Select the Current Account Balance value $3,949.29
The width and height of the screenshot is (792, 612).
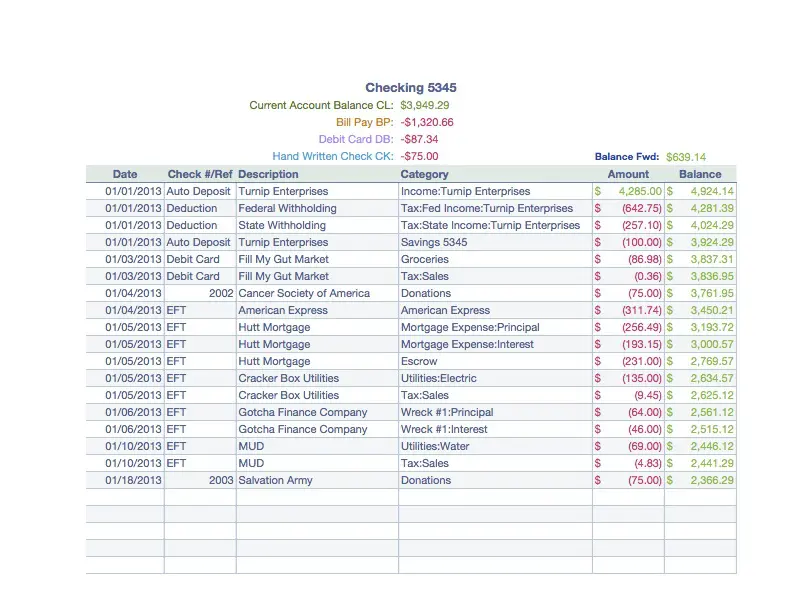[425, 105]
